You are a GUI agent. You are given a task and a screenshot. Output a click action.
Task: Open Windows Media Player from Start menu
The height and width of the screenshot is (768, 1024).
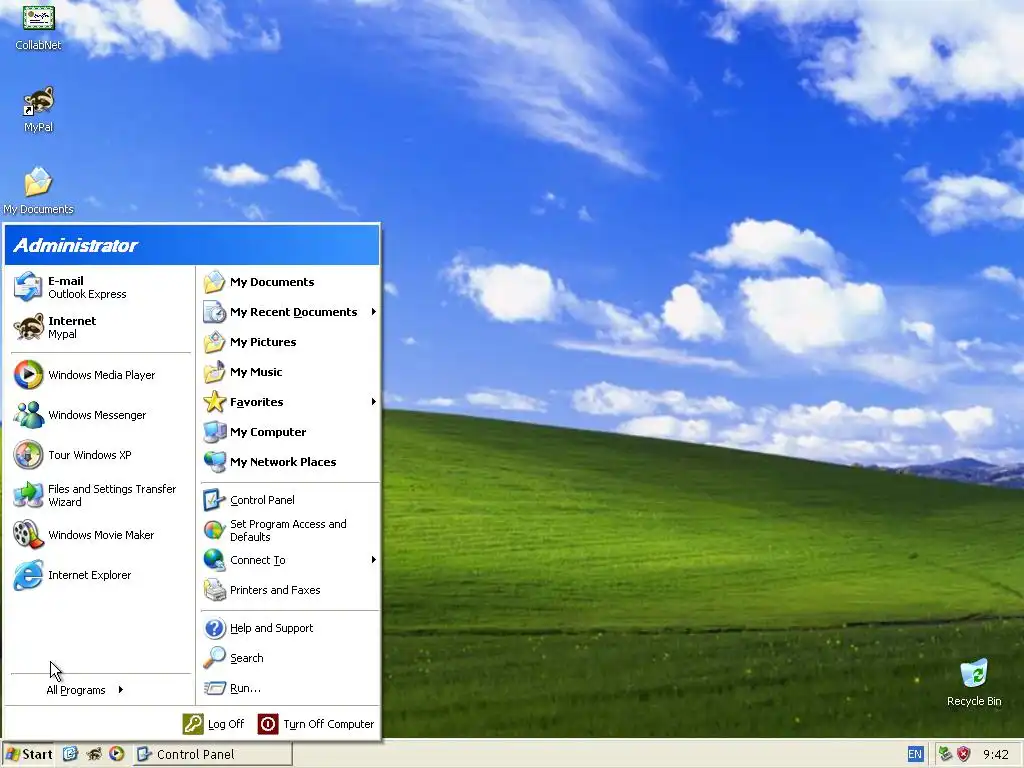(x=101, y=375)
